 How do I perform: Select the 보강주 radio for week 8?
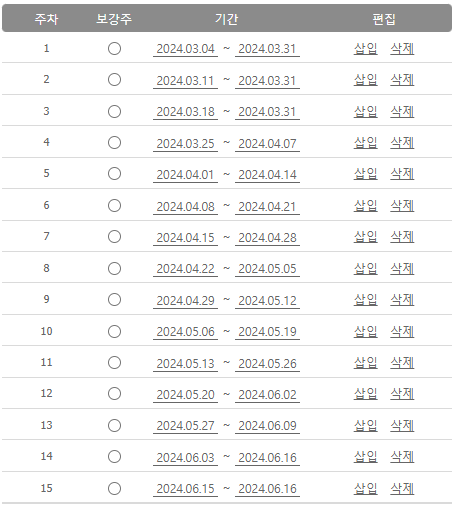click(x=114, y=269)
